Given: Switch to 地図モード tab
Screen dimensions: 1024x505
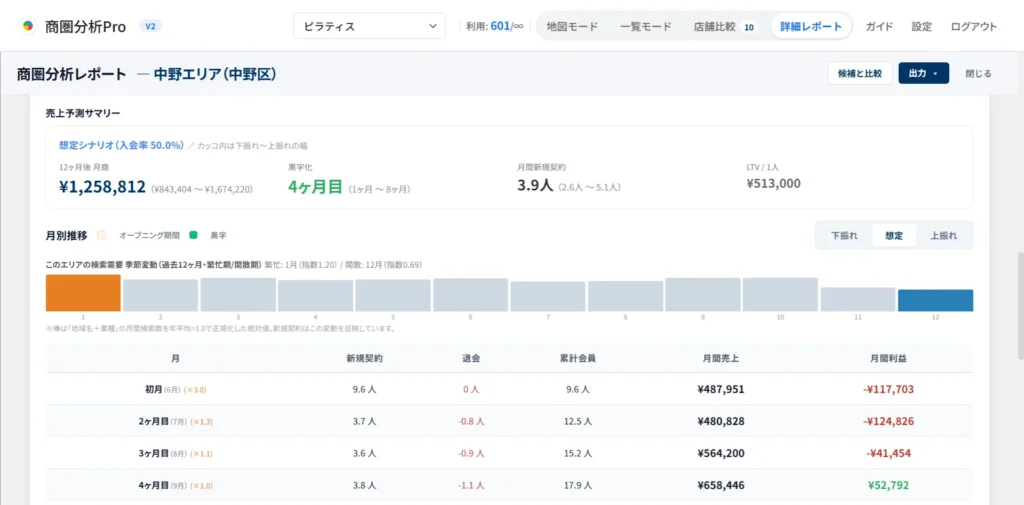Looking at the screenshot, I should 572,27.
